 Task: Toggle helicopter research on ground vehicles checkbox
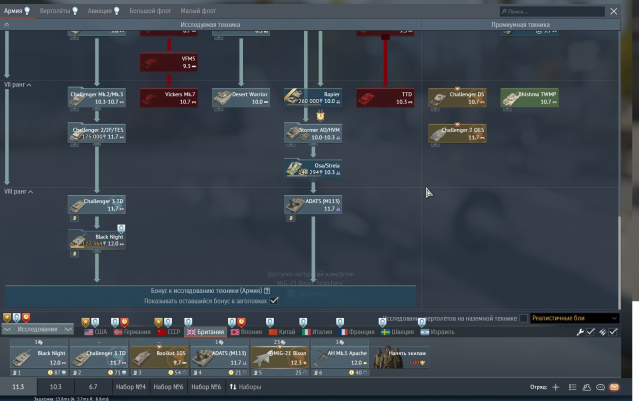coord(523,318)
